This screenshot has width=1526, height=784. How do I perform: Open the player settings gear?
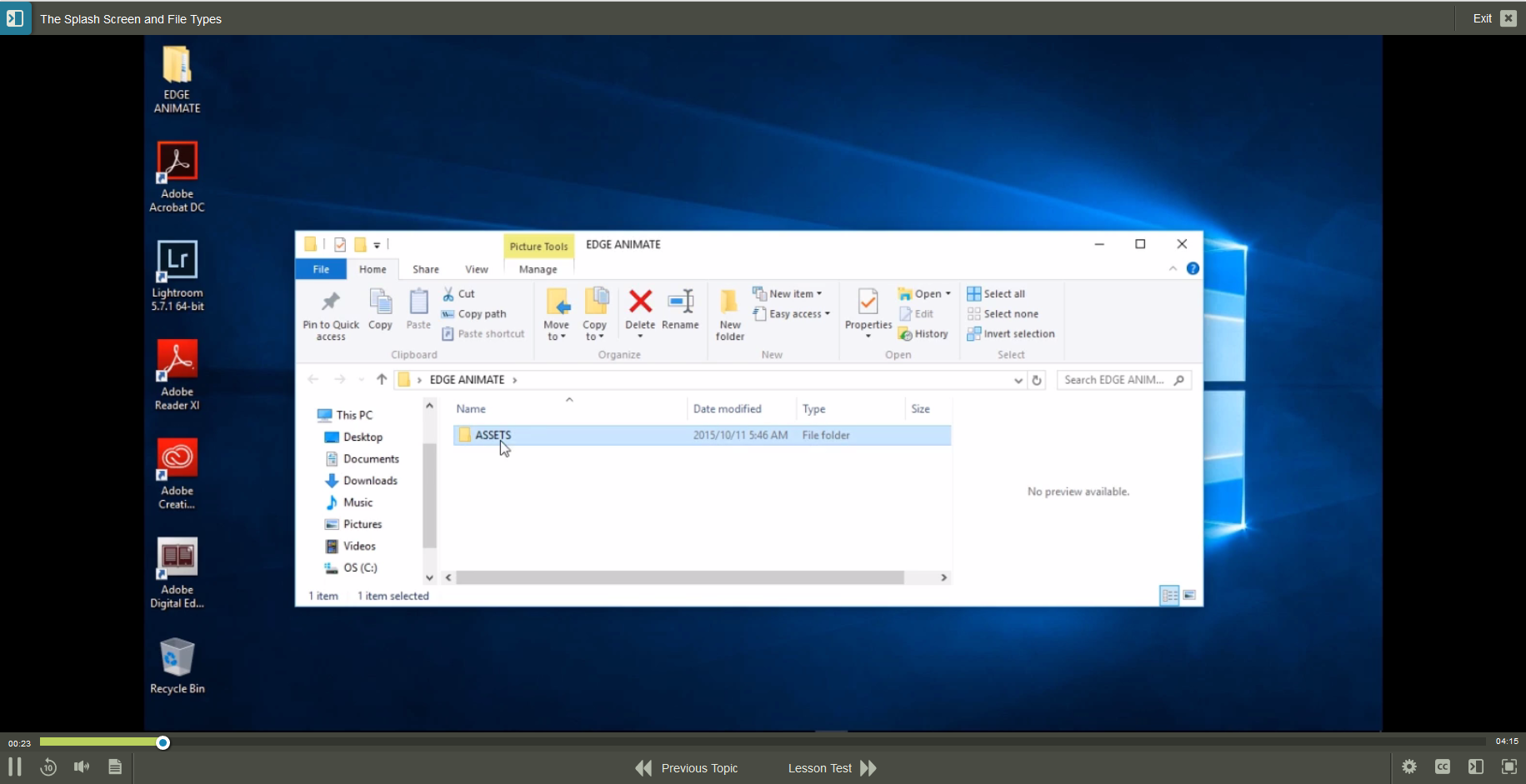coord(1409,767)
